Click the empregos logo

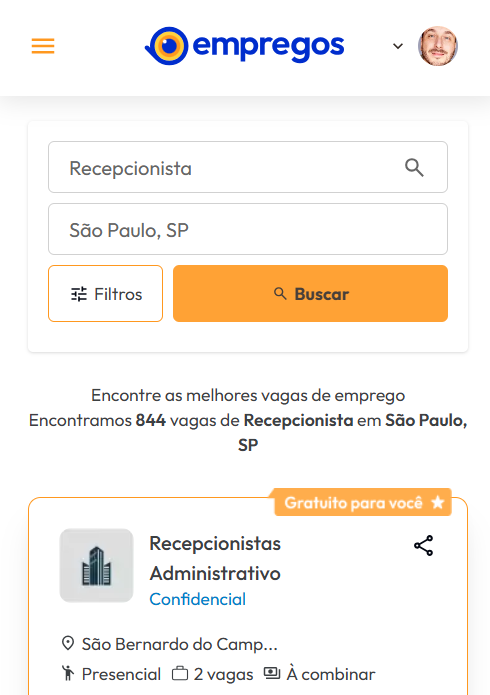[244, 46]
